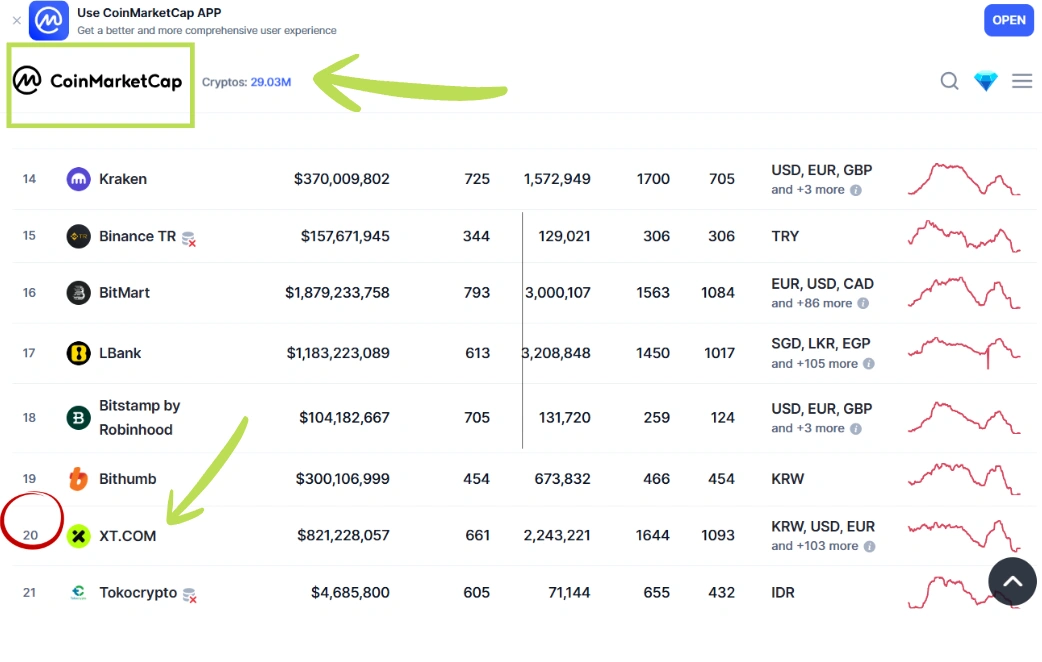The image size is (1042, 662).
Task: Click info icon next to BitMart +86 more
Action: [863, 303]
